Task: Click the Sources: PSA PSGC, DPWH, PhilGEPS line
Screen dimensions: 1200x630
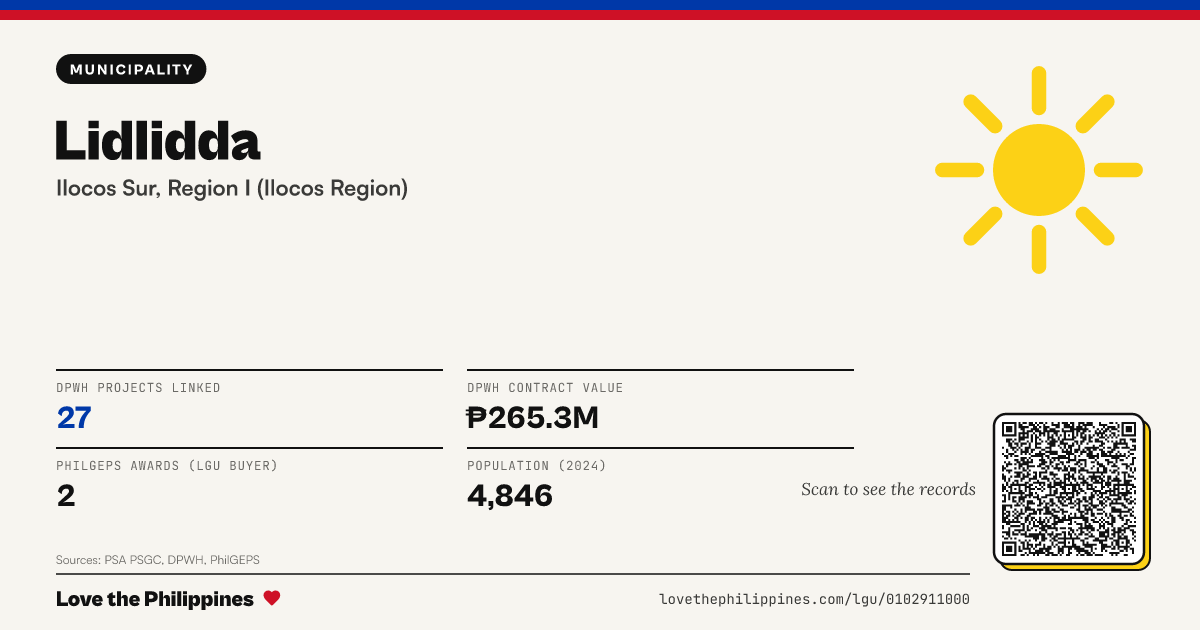Action: click(x=158, y=560)
